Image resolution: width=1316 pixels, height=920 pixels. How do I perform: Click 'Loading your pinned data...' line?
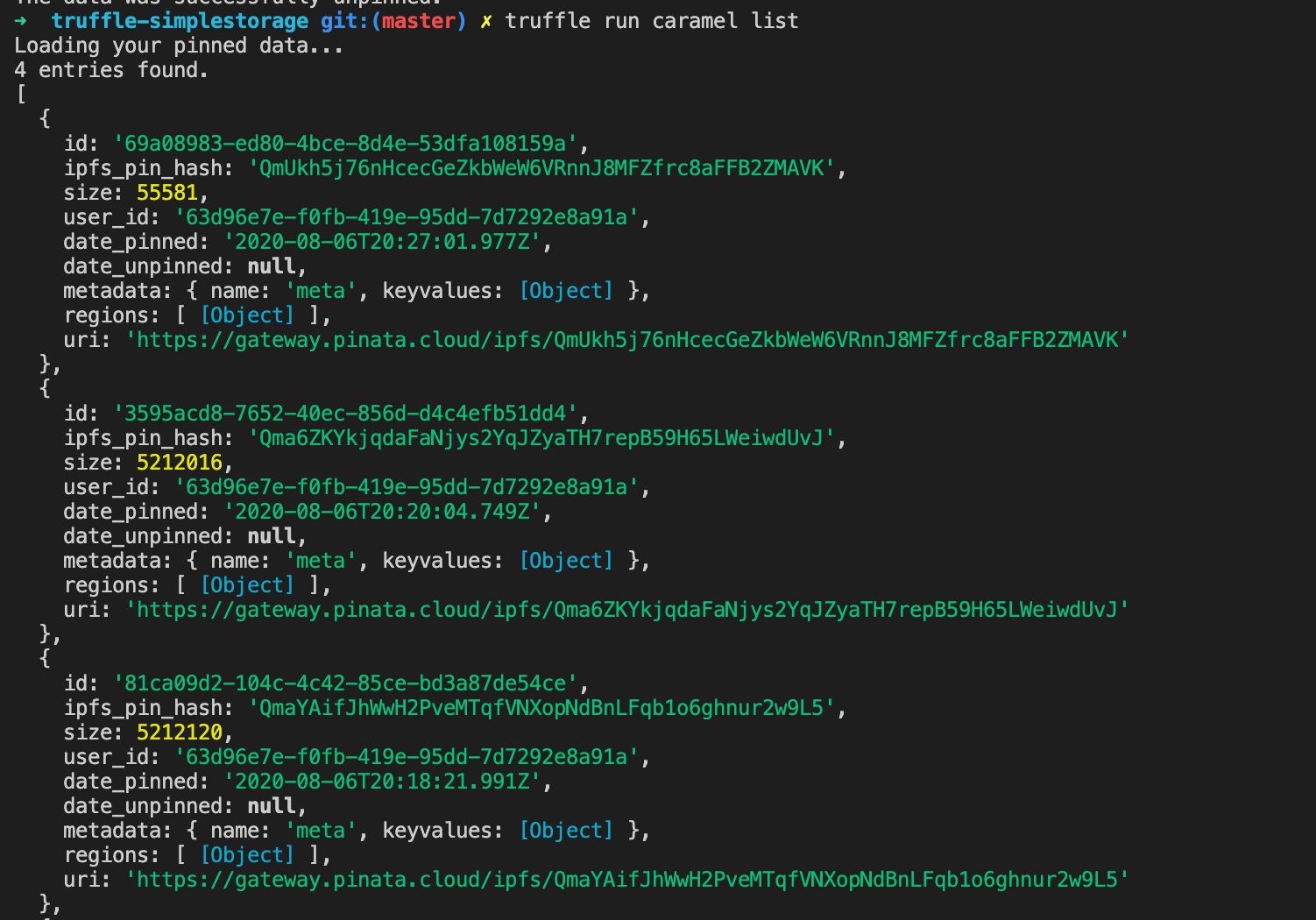(x=179, y=46)
